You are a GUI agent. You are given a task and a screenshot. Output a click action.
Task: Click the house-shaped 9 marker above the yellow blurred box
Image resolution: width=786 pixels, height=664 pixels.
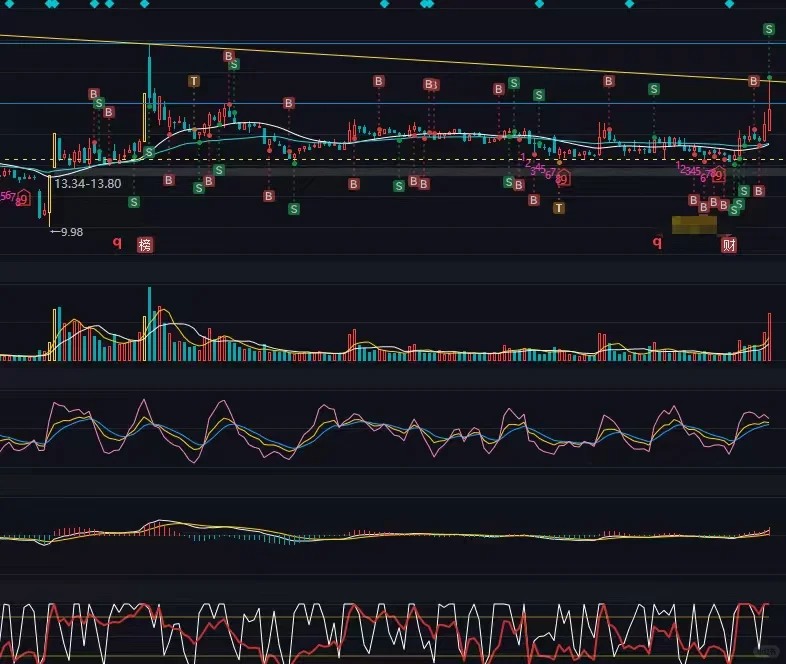[719, 174]
